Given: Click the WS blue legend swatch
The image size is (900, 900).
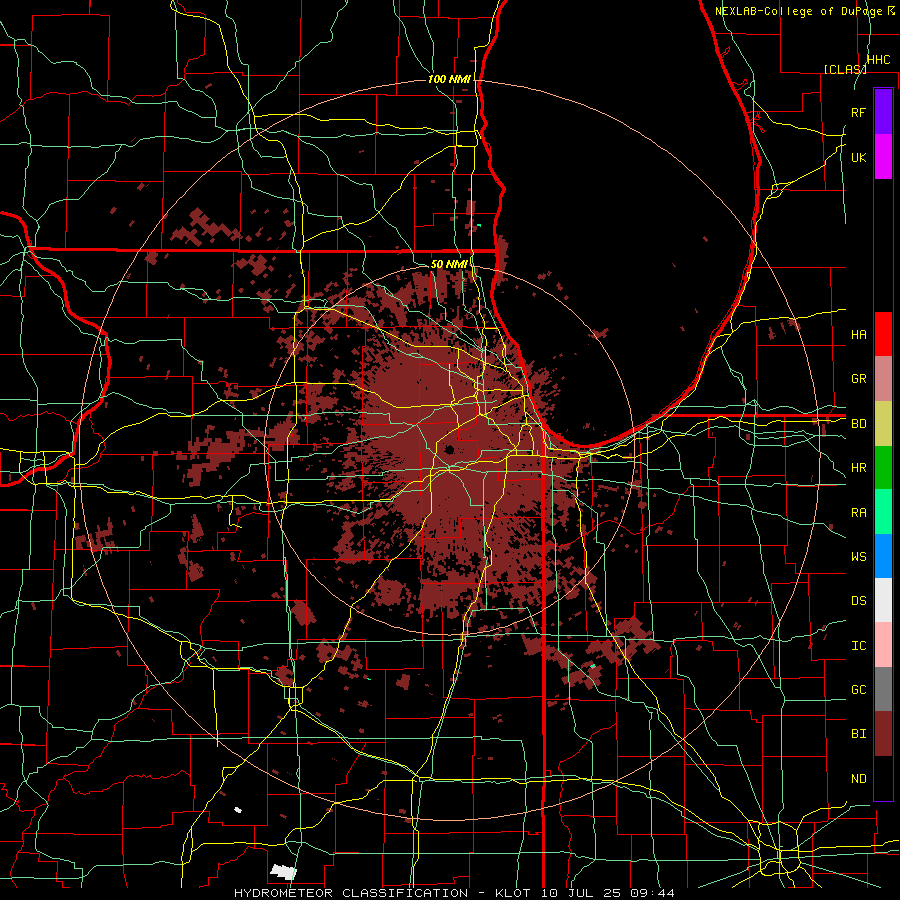Looking at the screenshot, I should point(883,556).
